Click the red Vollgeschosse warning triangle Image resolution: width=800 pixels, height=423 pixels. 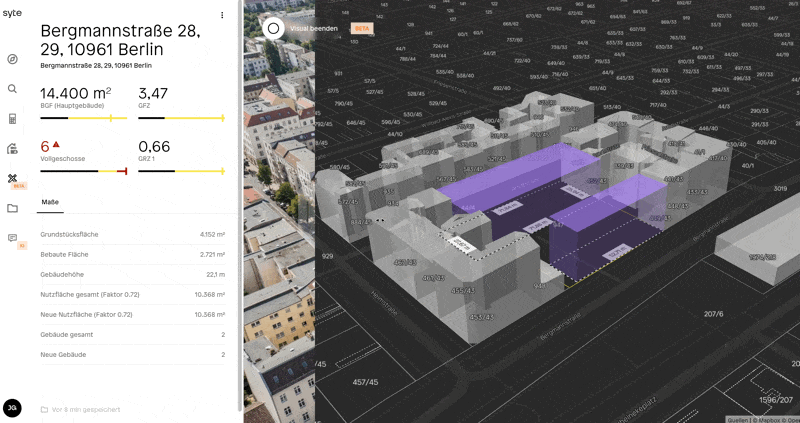[x=56, y=145]
